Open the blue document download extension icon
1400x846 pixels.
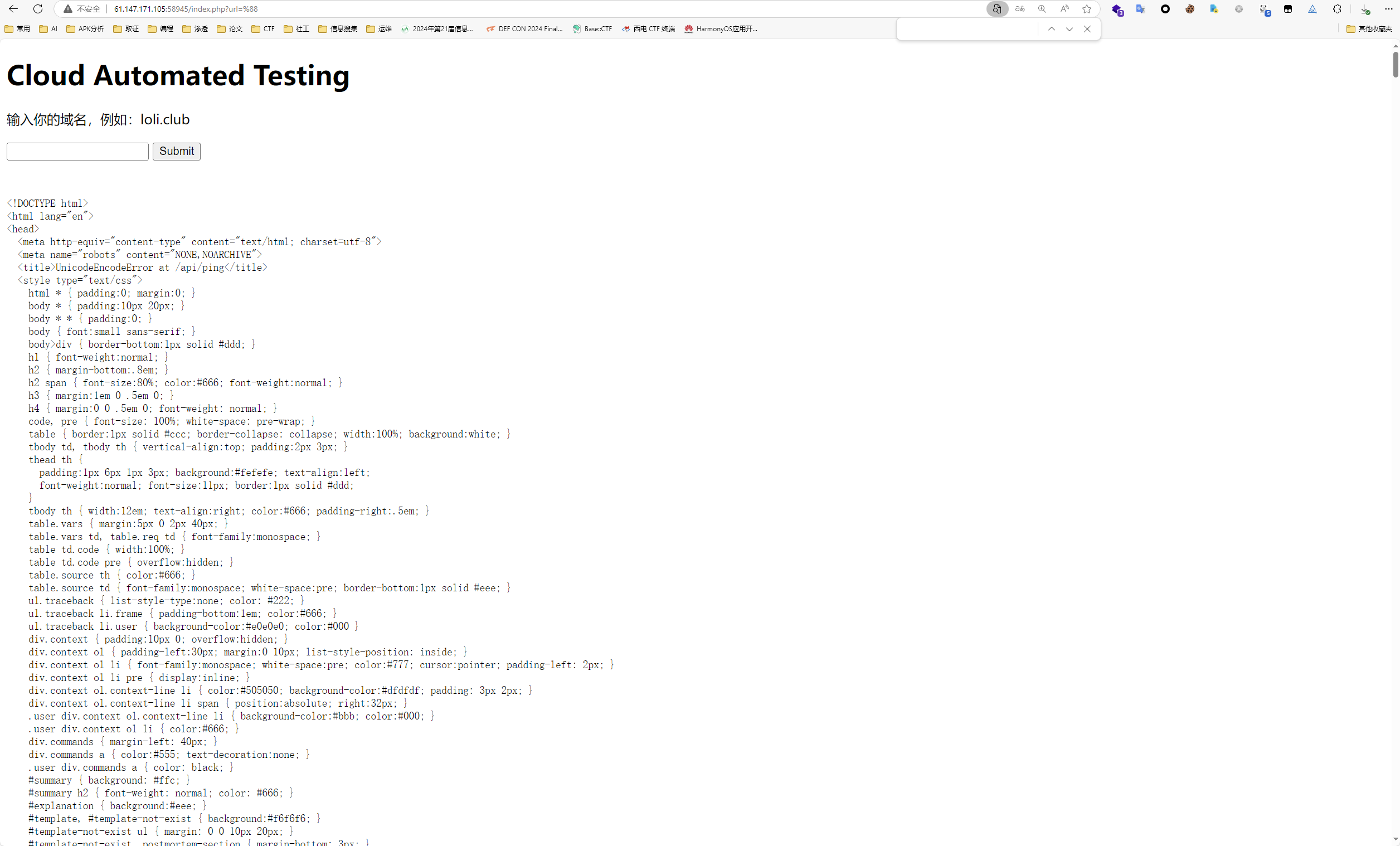[1214, 9]
